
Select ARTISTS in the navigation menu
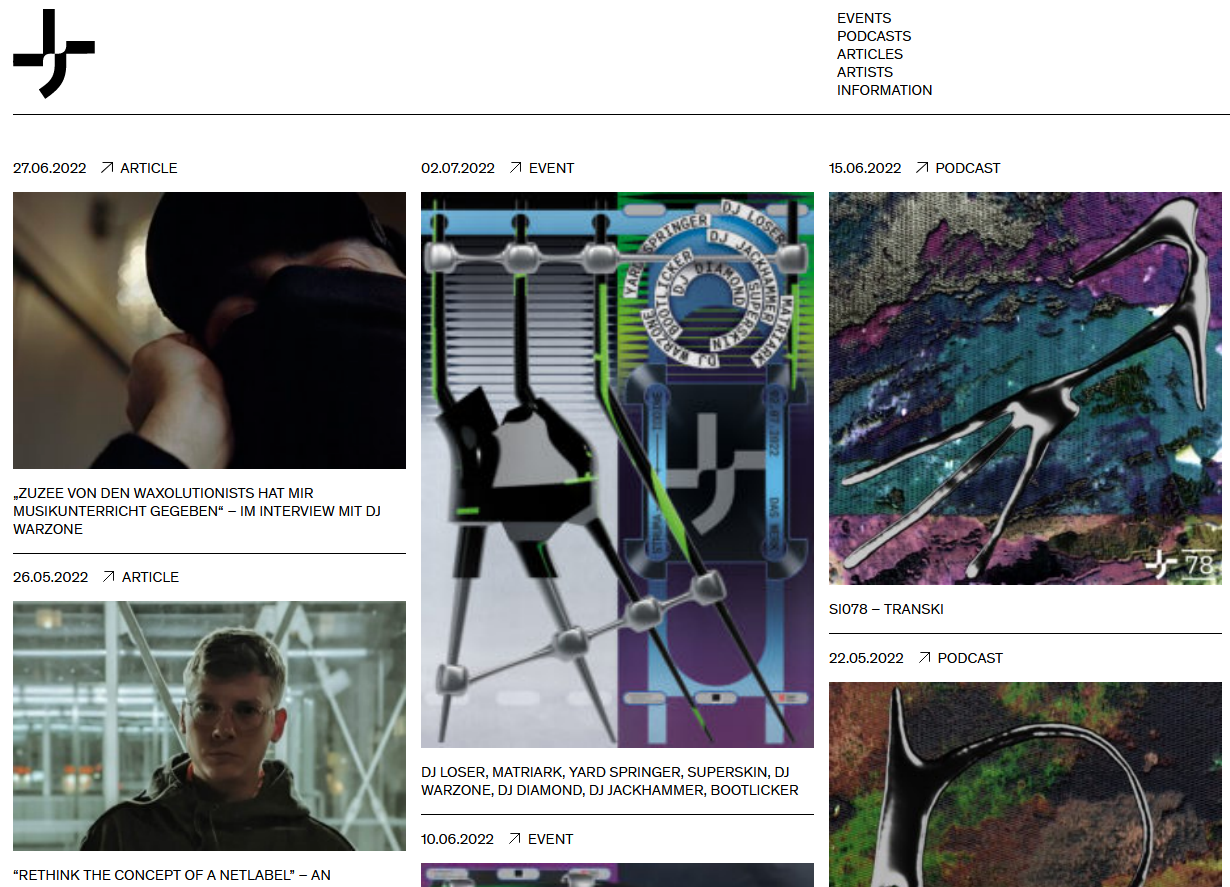(865, 72)
